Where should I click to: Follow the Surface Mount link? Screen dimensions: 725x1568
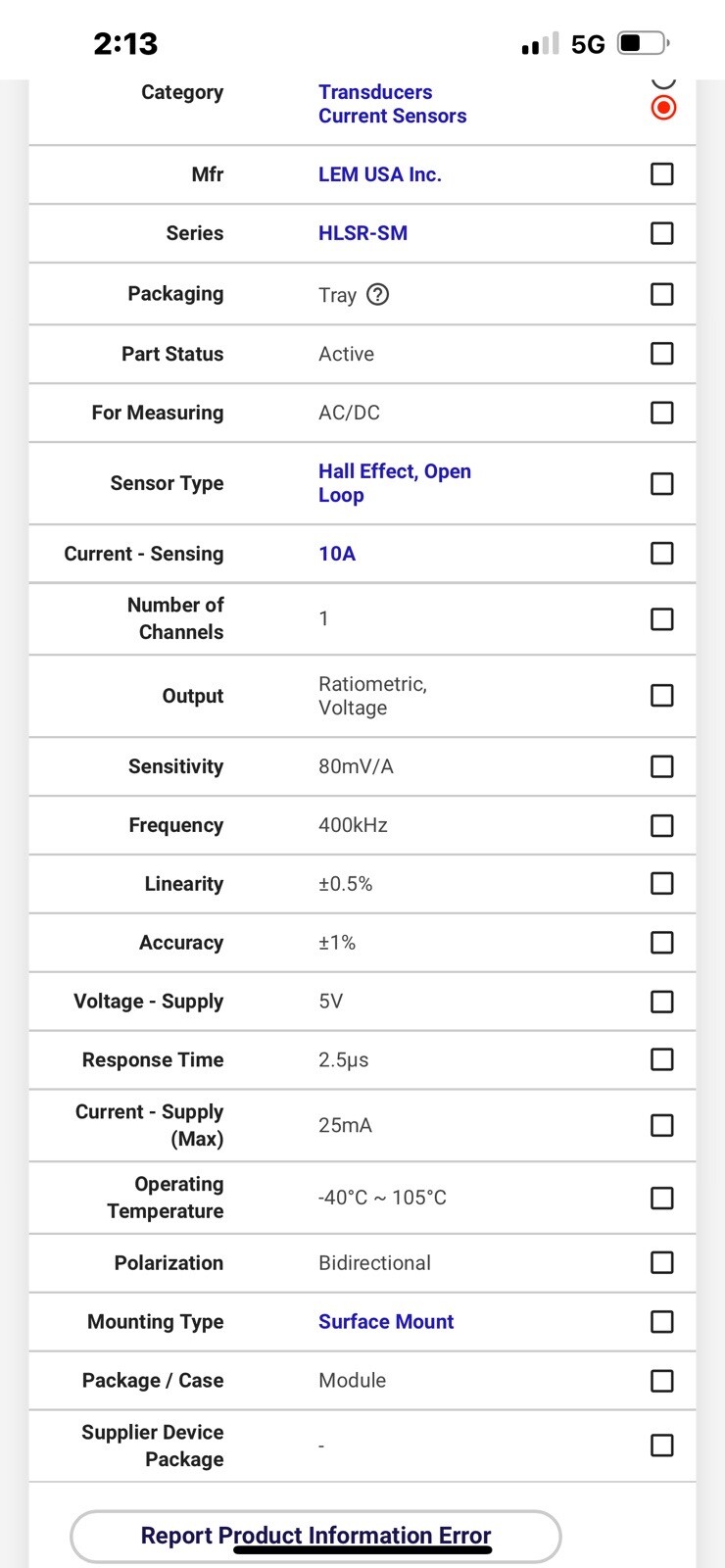[386, 1322]
